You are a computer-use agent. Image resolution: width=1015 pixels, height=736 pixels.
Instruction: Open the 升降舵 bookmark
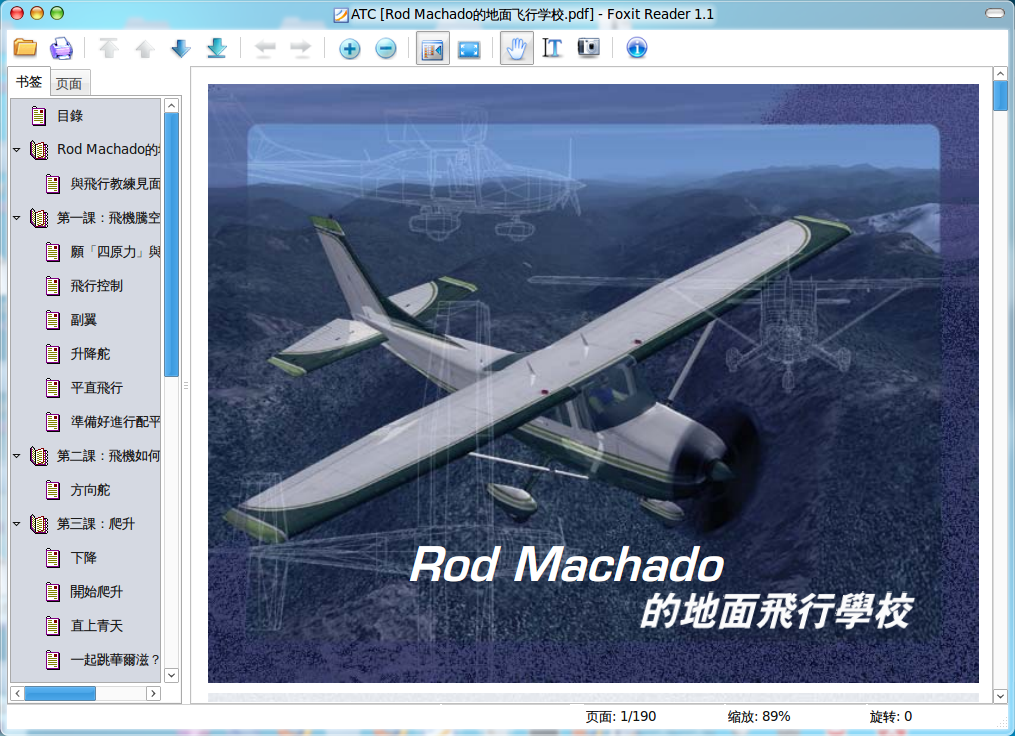click(x=90, y=353)
